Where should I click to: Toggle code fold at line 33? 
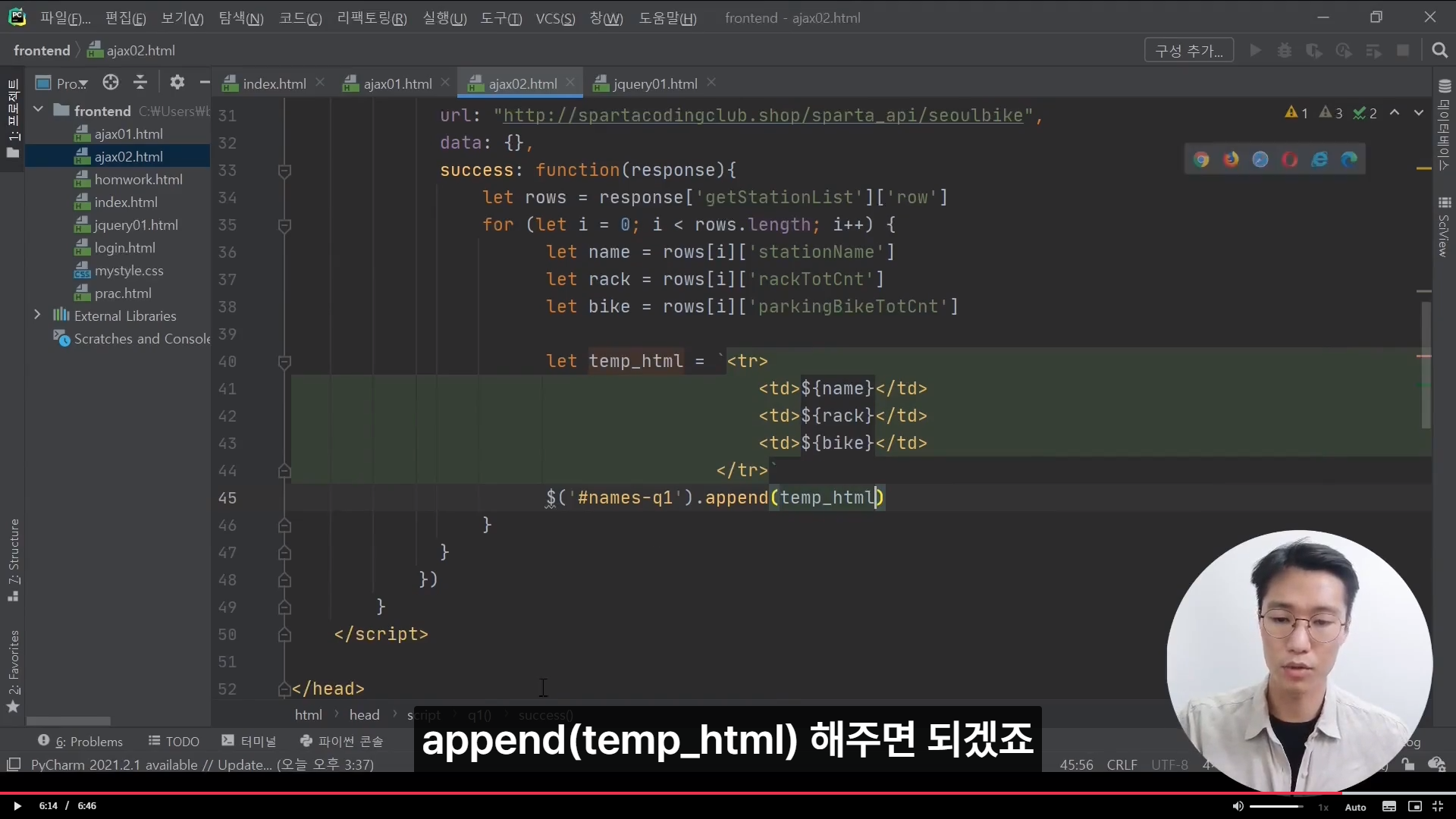284,171
